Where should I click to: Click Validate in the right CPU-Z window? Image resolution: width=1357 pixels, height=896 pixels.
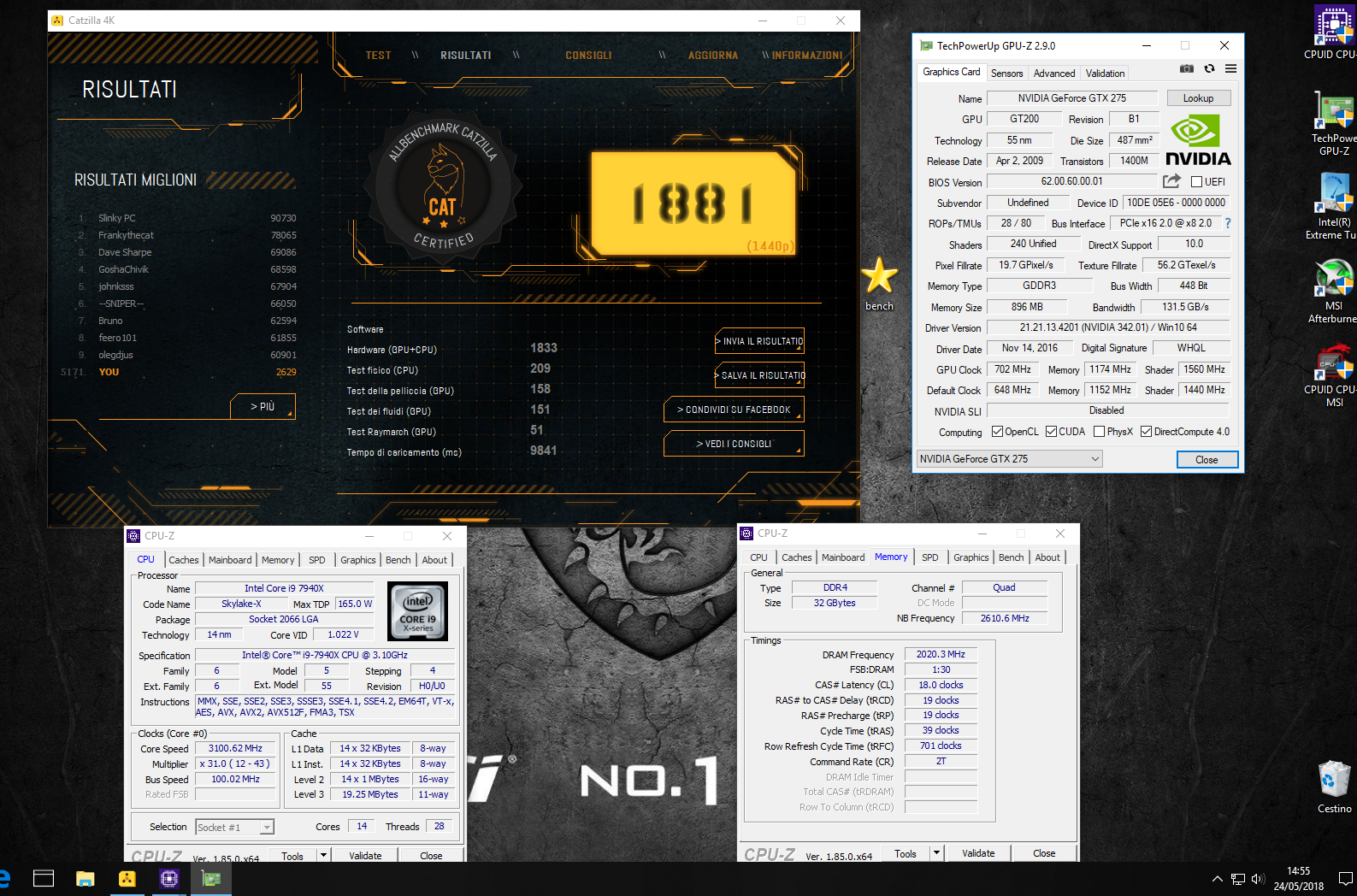tap(978, 853)
